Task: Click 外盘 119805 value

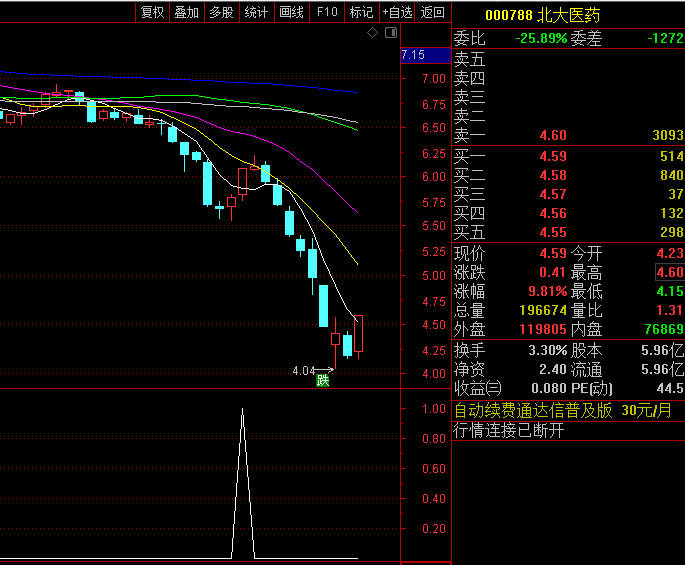Action: coord(543,329)
